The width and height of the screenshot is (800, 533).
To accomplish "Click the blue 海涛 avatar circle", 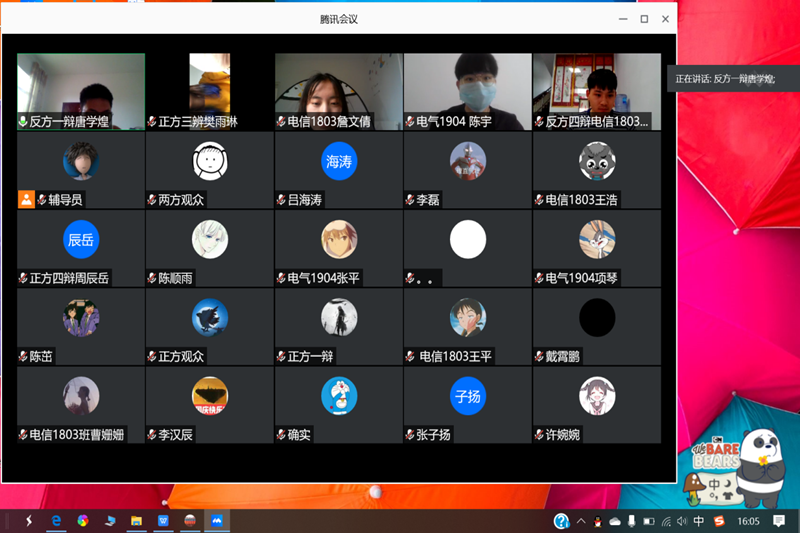I will (x=339, y=161).
